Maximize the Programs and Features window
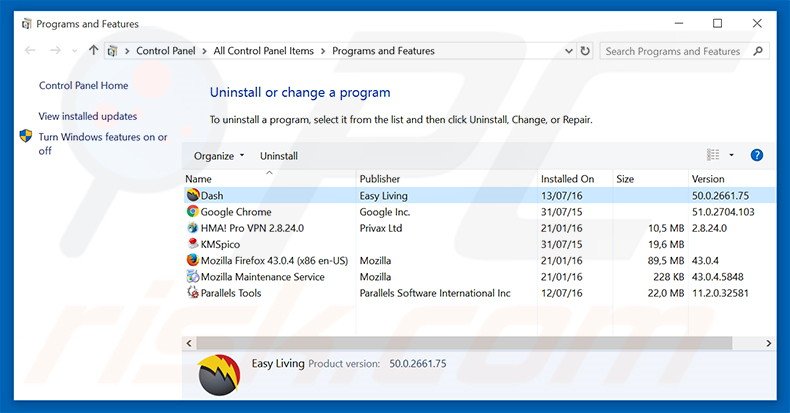This screenshot has height=413, width=790. pos(717,23)
